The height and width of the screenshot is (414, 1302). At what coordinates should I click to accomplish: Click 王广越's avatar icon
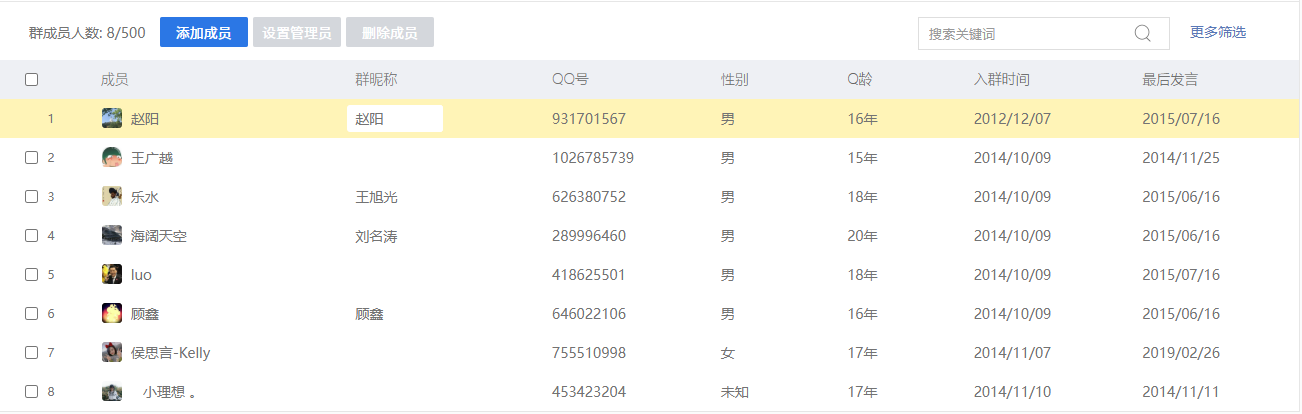pos(112,157)
